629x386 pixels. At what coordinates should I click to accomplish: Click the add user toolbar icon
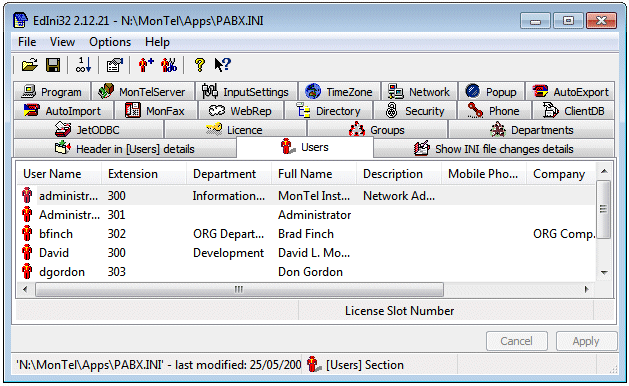(146, 65)
